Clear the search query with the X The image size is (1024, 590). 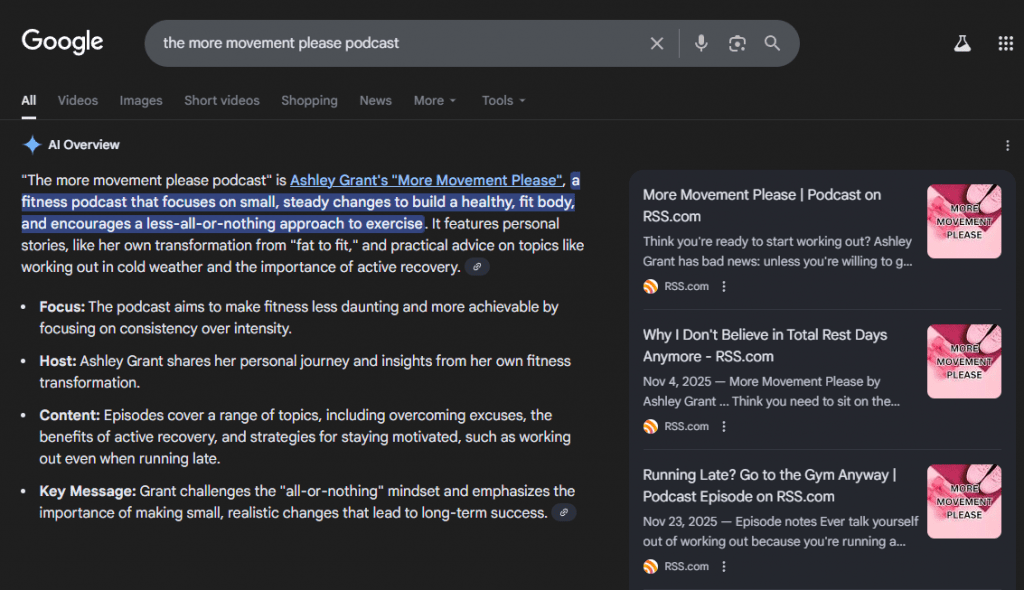[657, 43]
